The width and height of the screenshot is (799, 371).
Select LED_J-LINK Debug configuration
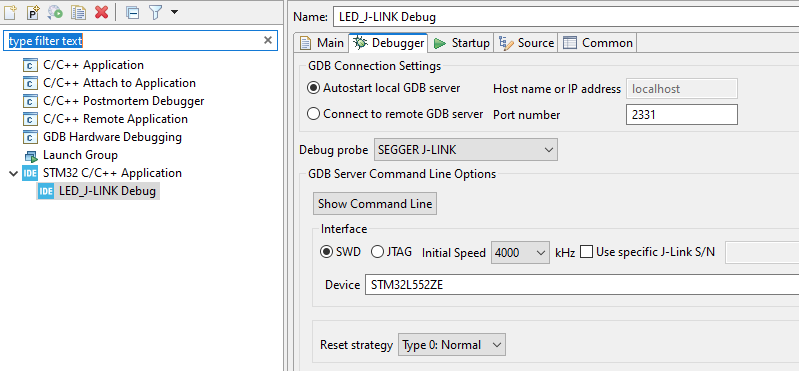(108, 192)
